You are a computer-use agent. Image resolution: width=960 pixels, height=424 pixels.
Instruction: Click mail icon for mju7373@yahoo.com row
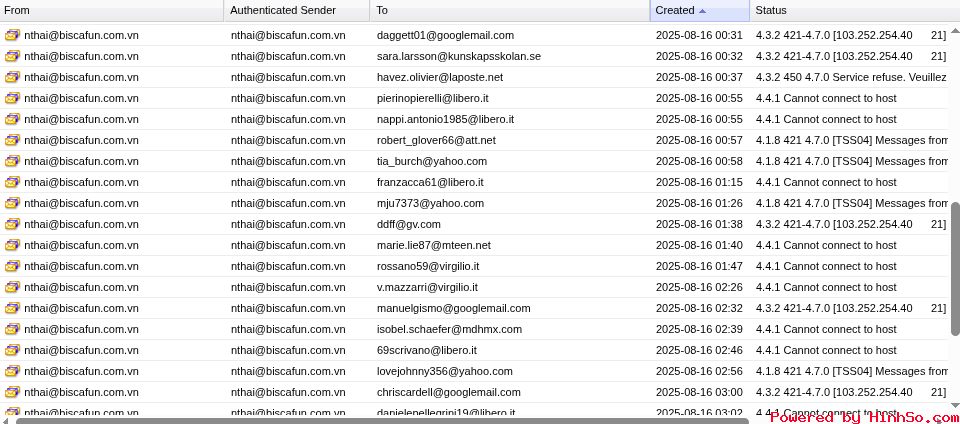[x=12, y=203]
